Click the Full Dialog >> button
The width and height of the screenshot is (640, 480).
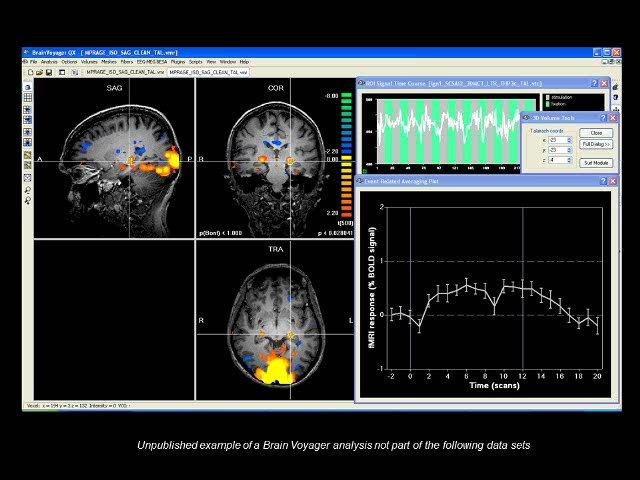[596, 145]
